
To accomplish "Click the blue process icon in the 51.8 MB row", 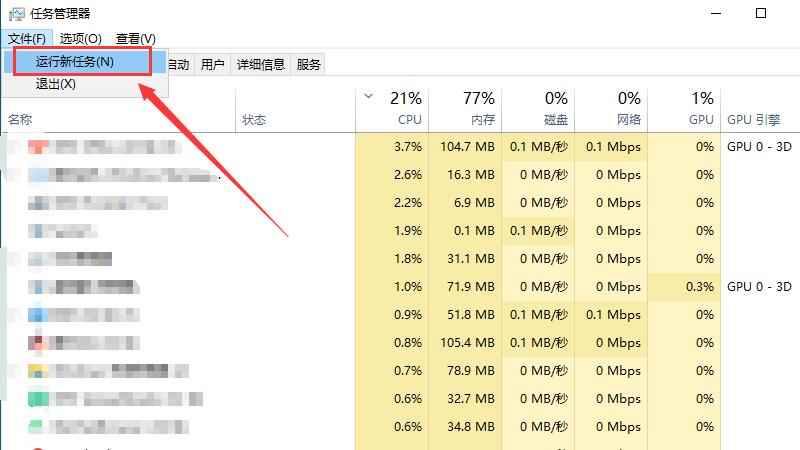I will (38, 315).
